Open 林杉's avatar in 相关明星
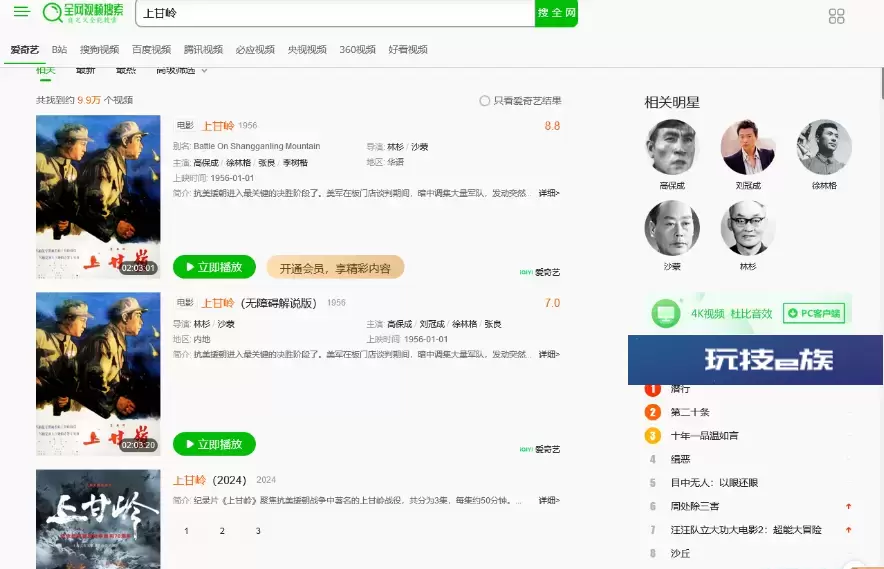The width and height of the screenshot is (884, 569). click(x=748, y=228)
